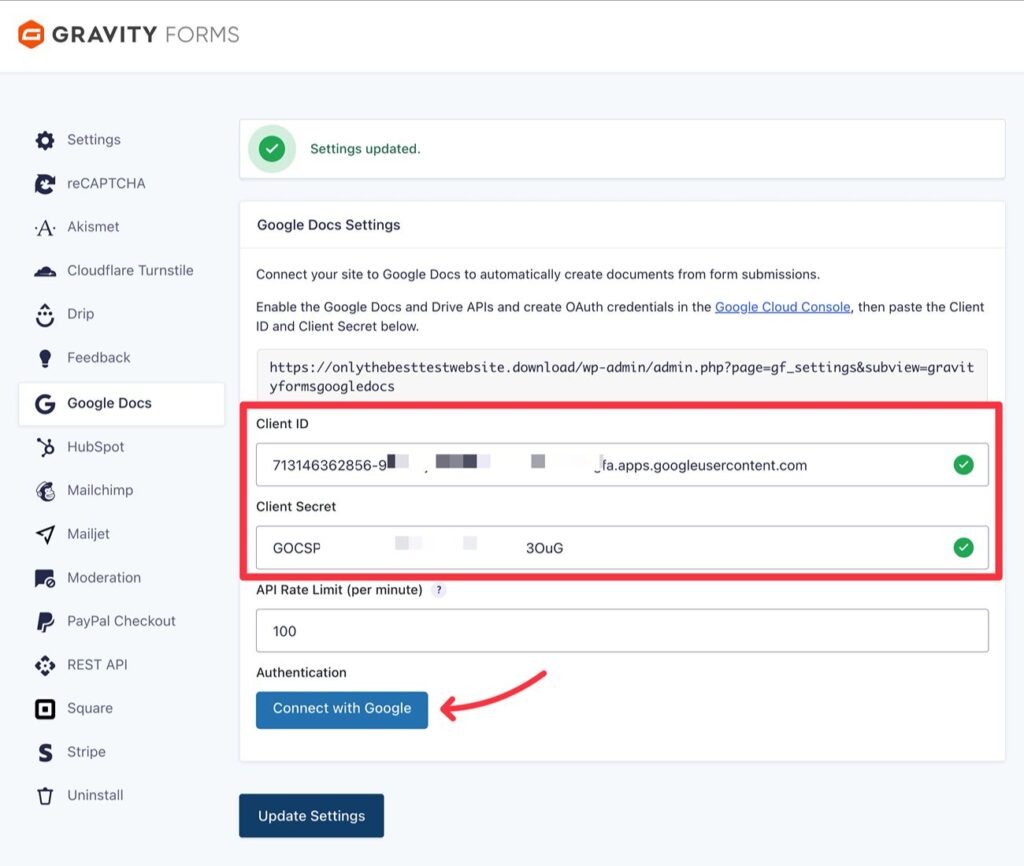Open the Google Cloud Console link
This screenshot has height=866, width=1024.
[x=782, y=307]
